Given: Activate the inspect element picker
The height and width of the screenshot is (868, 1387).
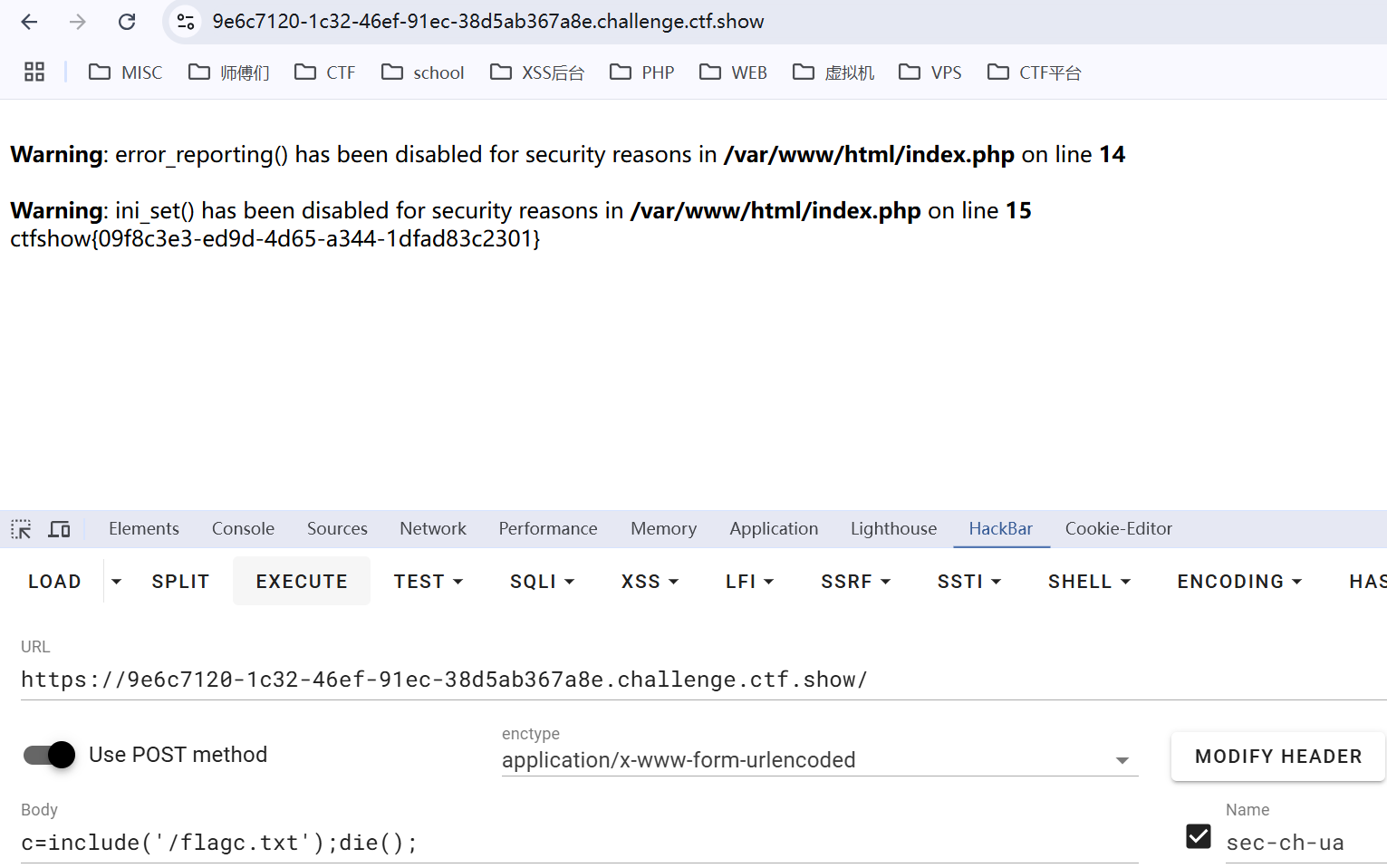Looking at the screenshot, I should click(x=21, y=529).
